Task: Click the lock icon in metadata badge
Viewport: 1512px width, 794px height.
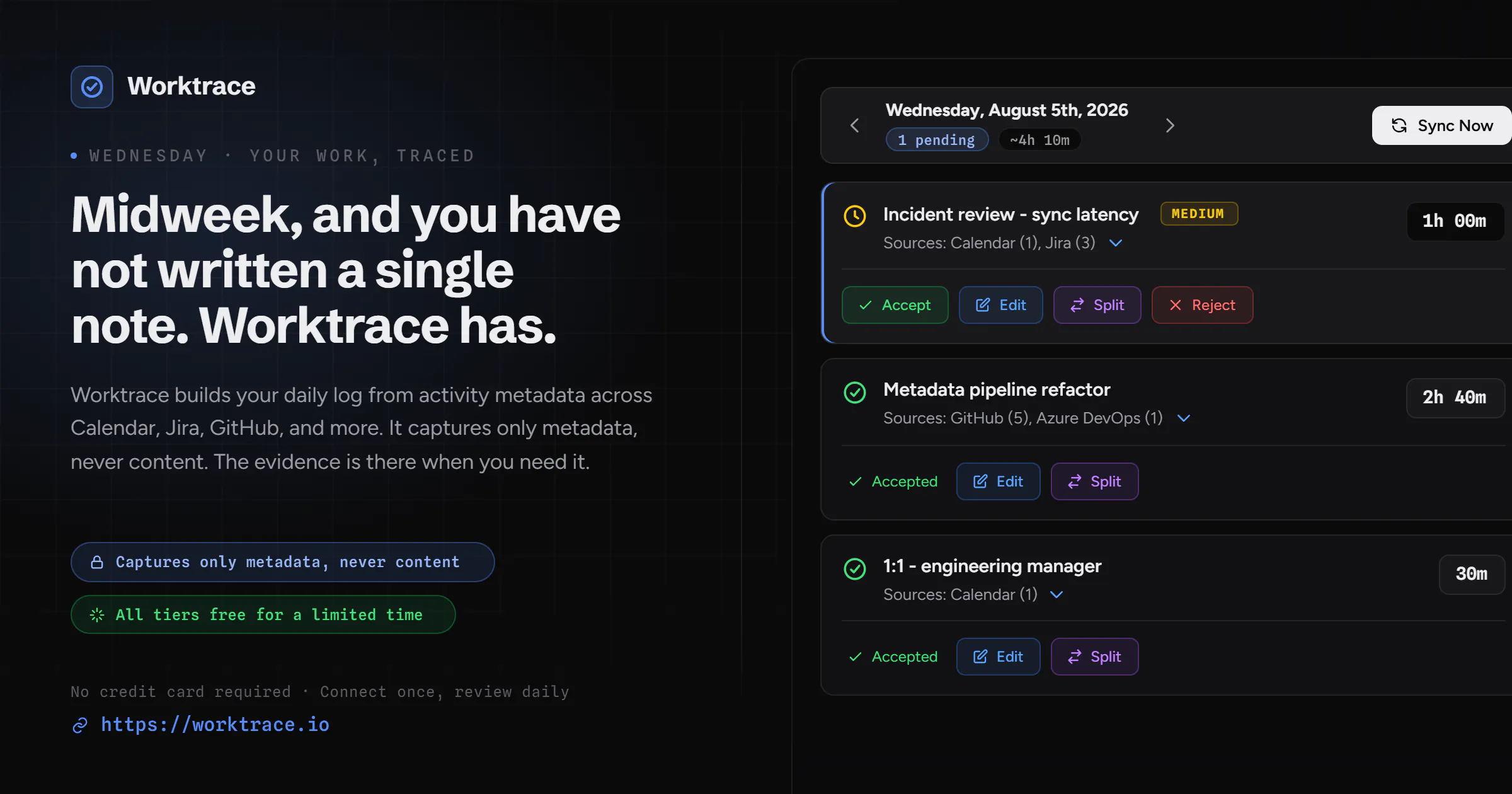Action: click(97, 562)
